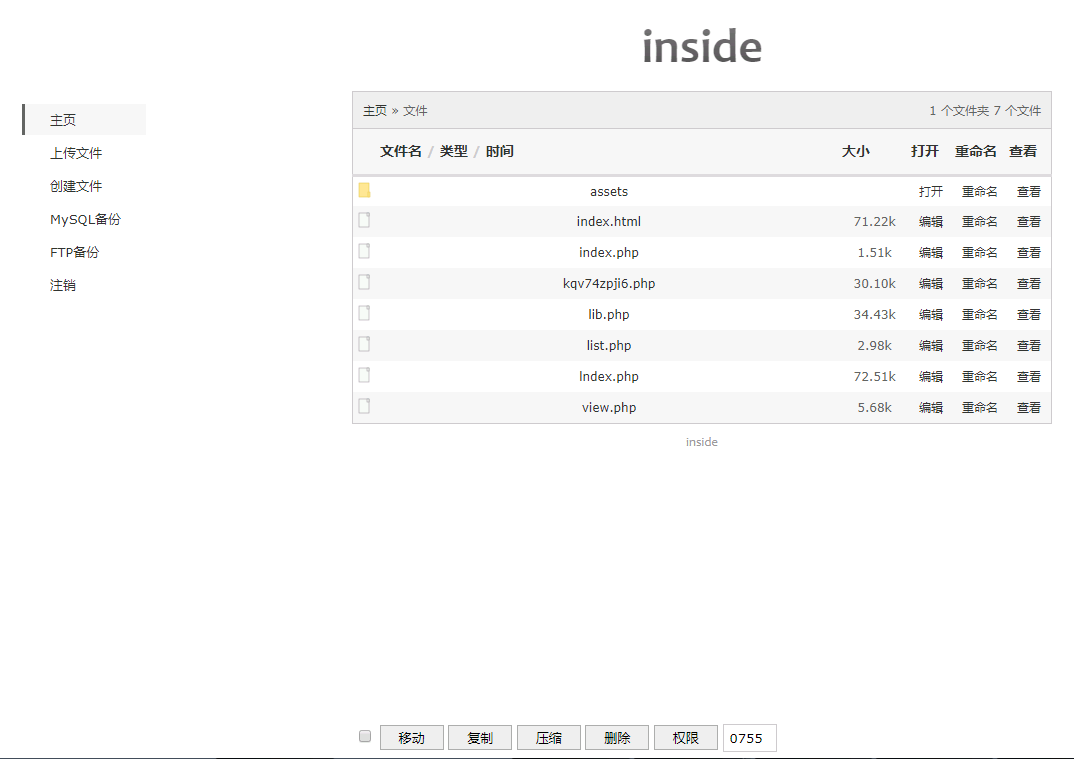This screenshot has height=759, width=1074.
Task: Go to FTP备份 in sidebar
Action: click(x=75, y=252)
